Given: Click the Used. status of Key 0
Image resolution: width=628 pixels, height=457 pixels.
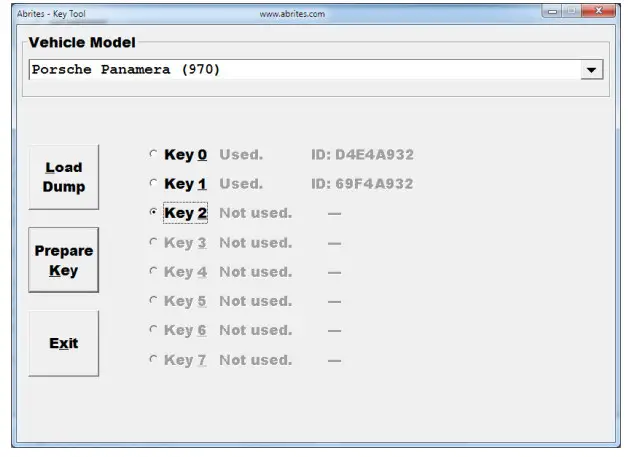Looking at the screenshot, I should tap(241, 155).
